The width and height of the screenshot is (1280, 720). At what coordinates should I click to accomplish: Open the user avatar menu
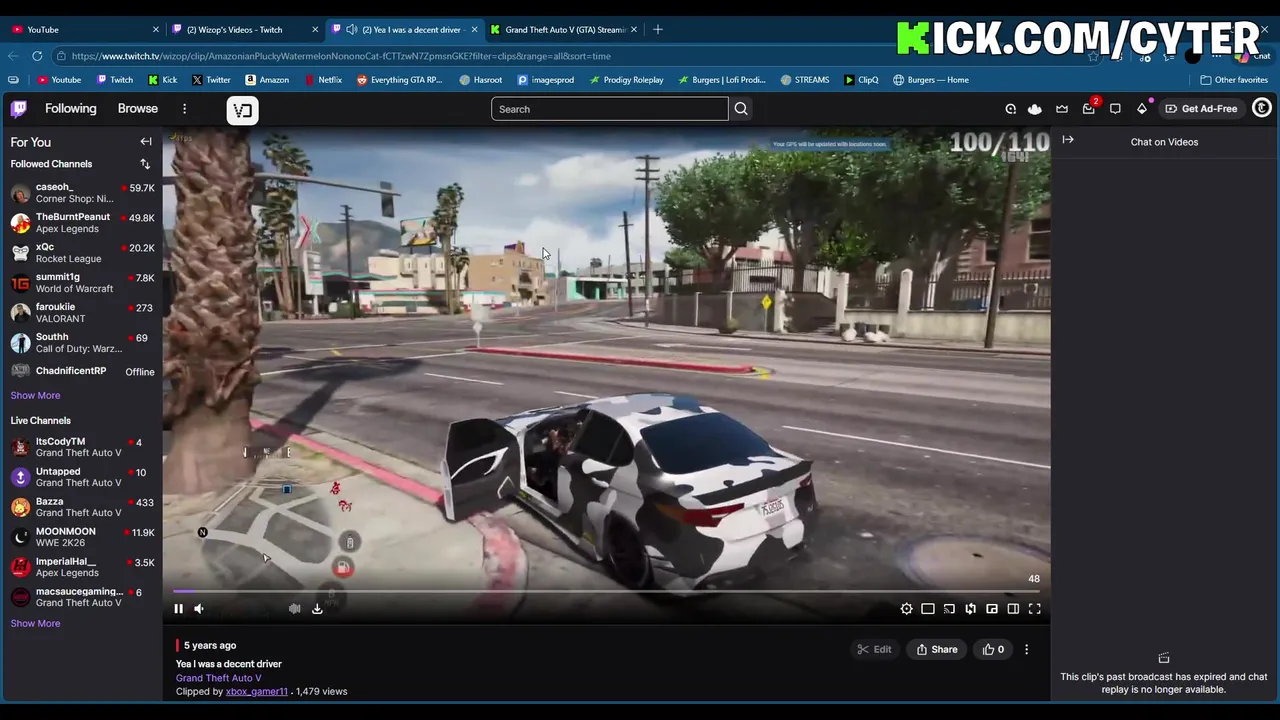click(x=1261, y=108)
